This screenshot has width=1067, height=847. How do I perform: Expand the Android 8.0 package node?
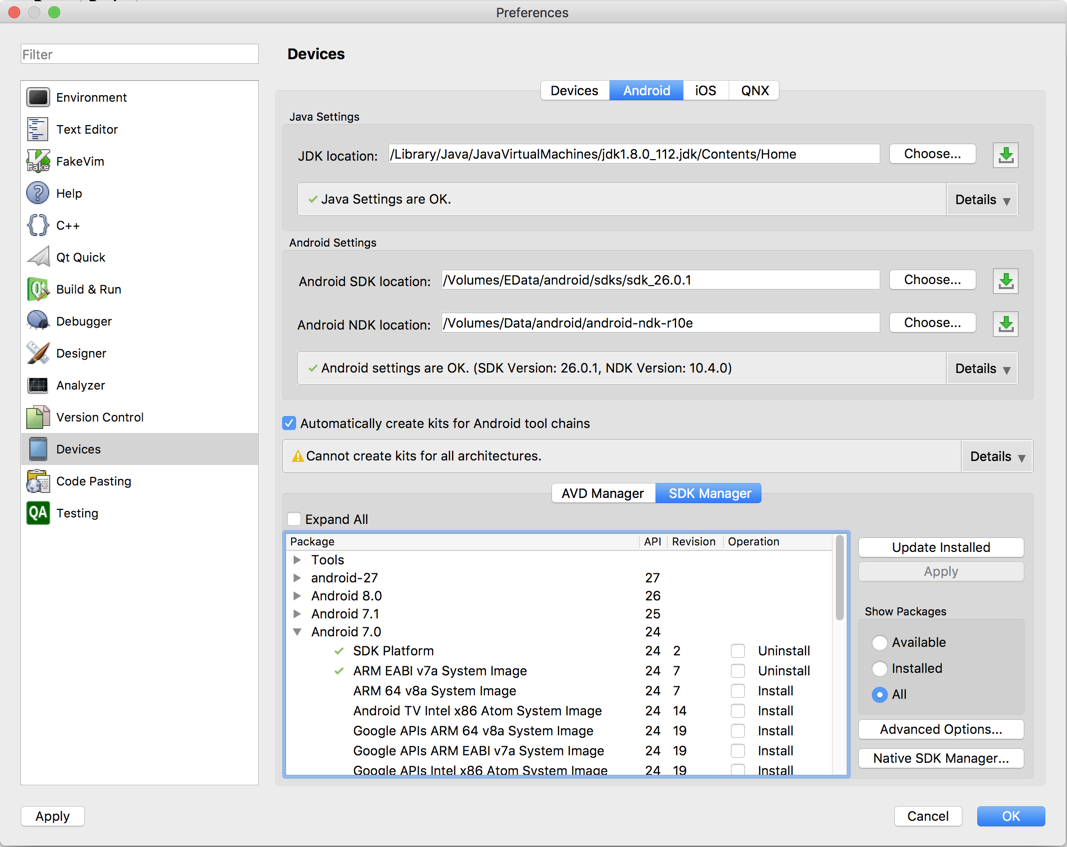297,596
